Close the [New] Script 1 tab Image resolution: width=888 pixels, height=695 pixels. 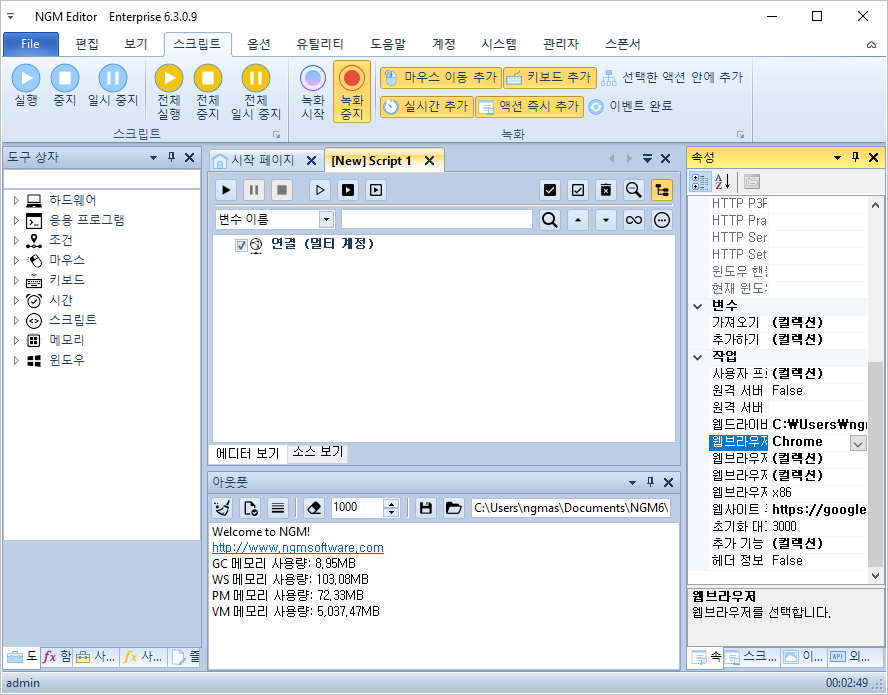429,161
